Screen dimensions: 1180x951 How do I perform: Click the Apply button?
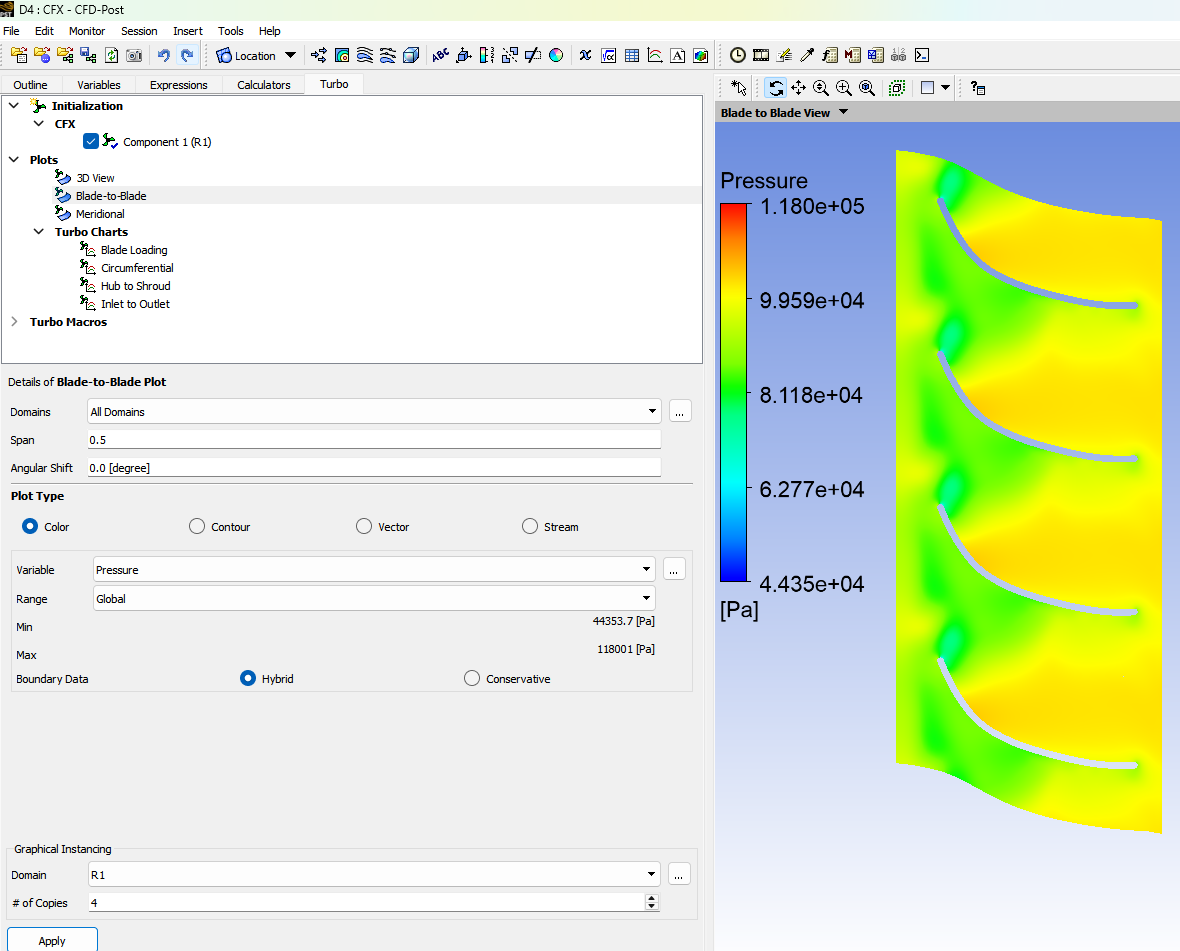point(52,940)
